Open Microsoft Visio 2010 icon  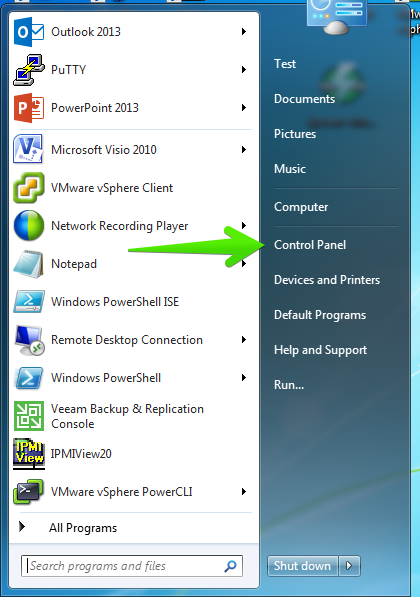click(28, 149)
